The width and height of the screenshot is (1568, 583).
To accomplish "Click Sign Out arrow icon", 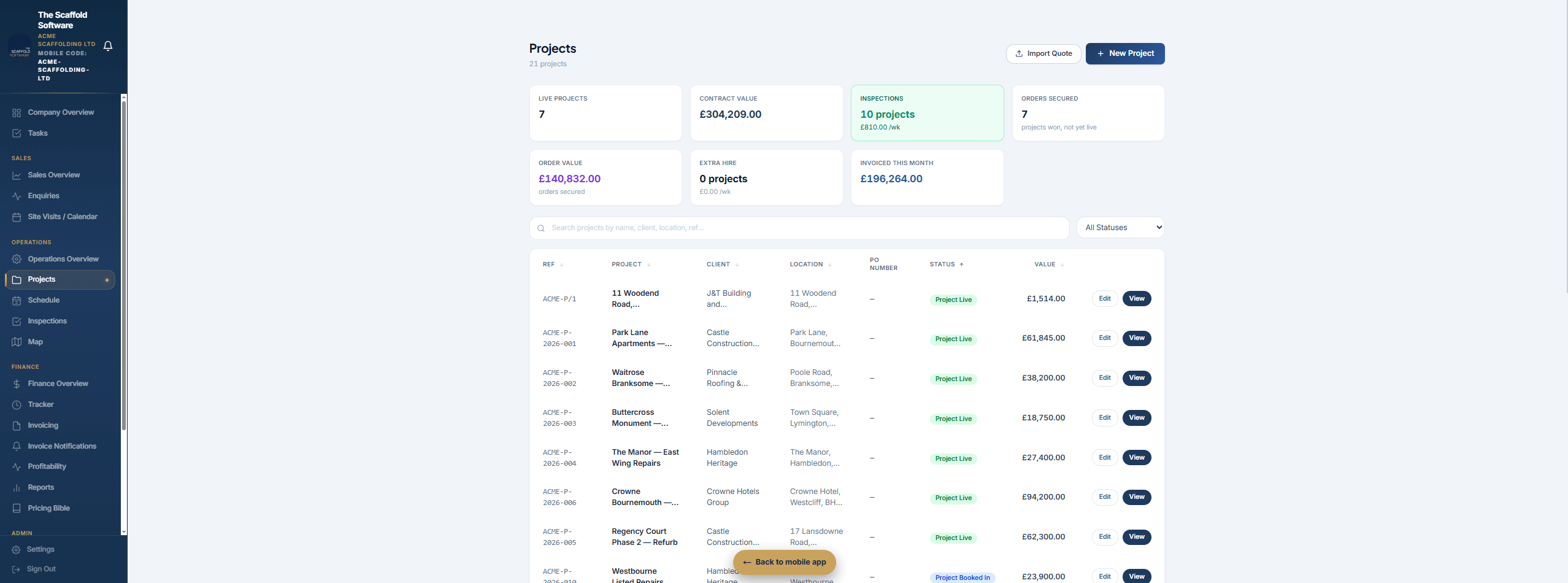I will pyautogui.click(x=16, y=569).
